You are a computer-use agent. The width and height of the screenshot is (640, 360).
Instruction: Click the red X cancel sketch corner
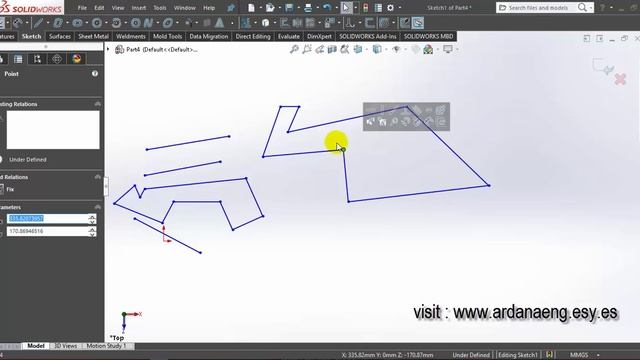[x=620, y=79]
